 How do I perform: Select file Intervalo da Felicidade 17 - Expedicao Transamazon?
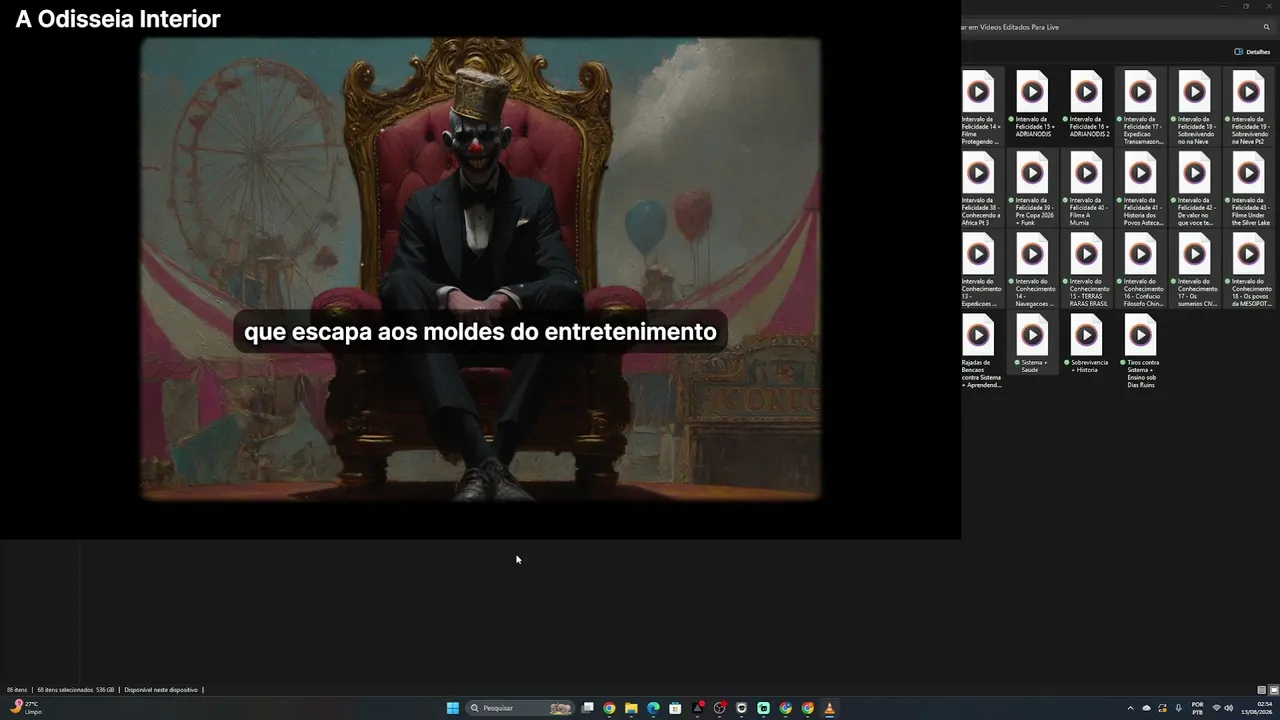tap(1141, 108)
